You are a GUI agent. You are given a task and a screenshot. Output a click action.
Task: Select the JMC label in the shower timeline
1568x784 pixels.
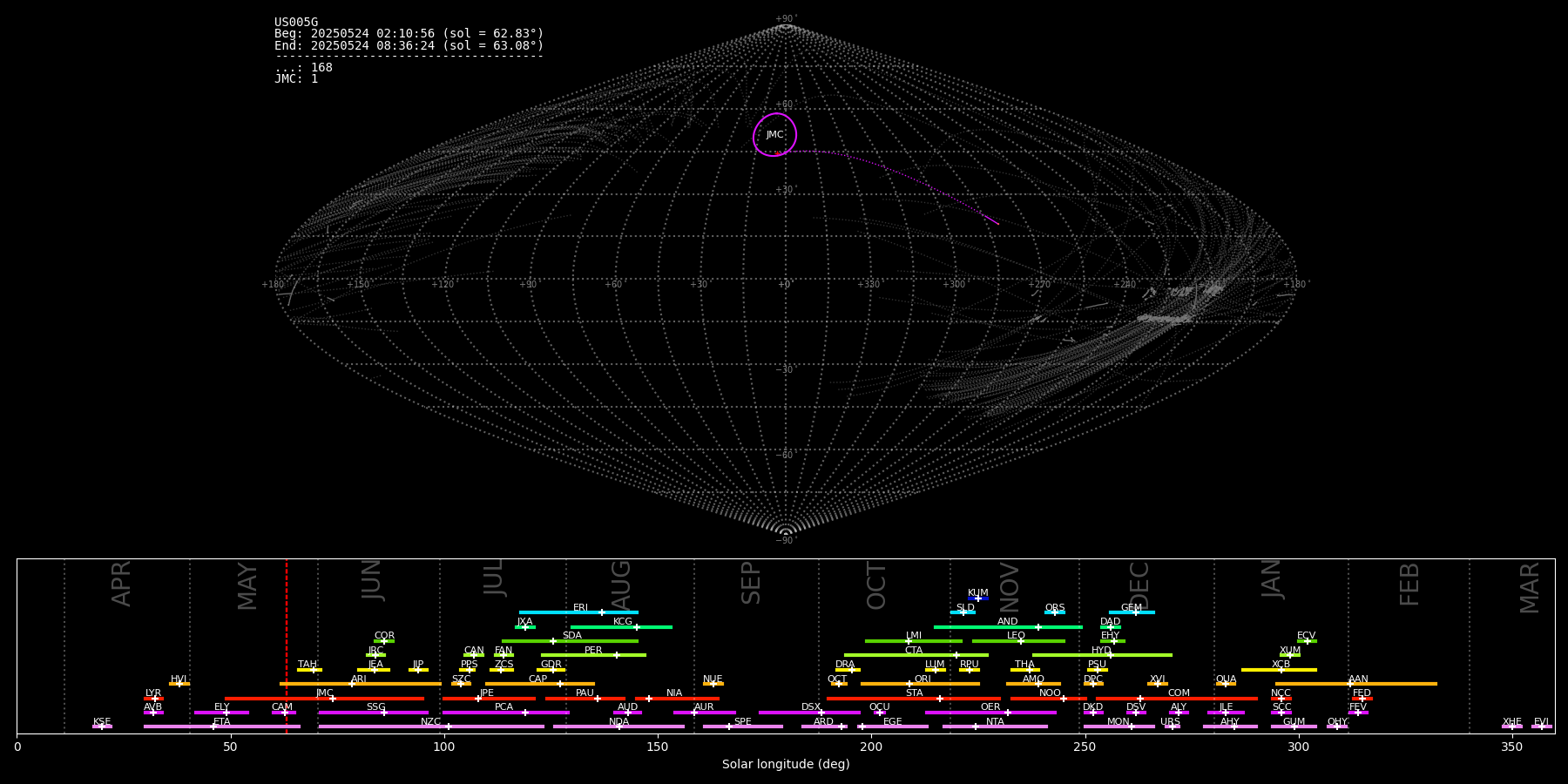(x=325, y=693)
